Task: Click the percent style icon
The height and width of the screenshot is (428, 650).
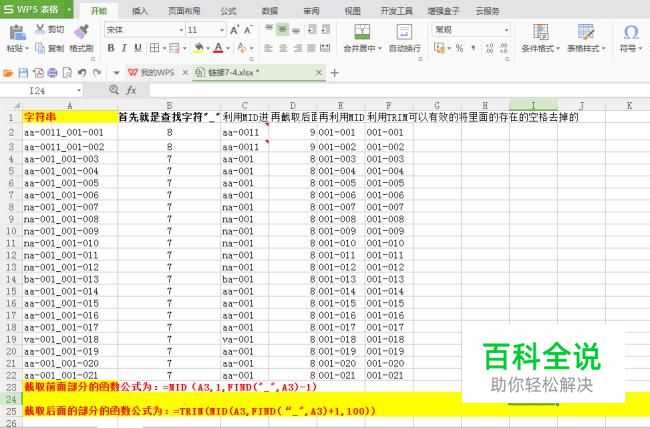Action: [459, 49]
